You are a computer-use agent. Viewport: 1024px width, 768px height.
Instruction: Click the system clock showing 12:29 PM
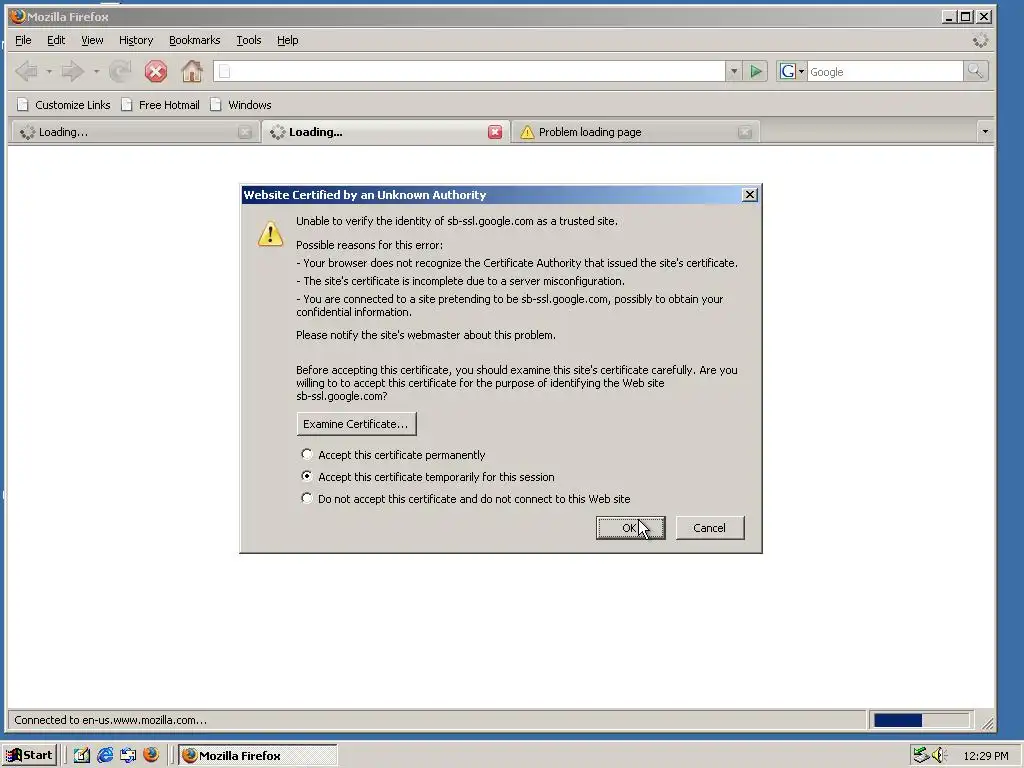tap(985, 756)
